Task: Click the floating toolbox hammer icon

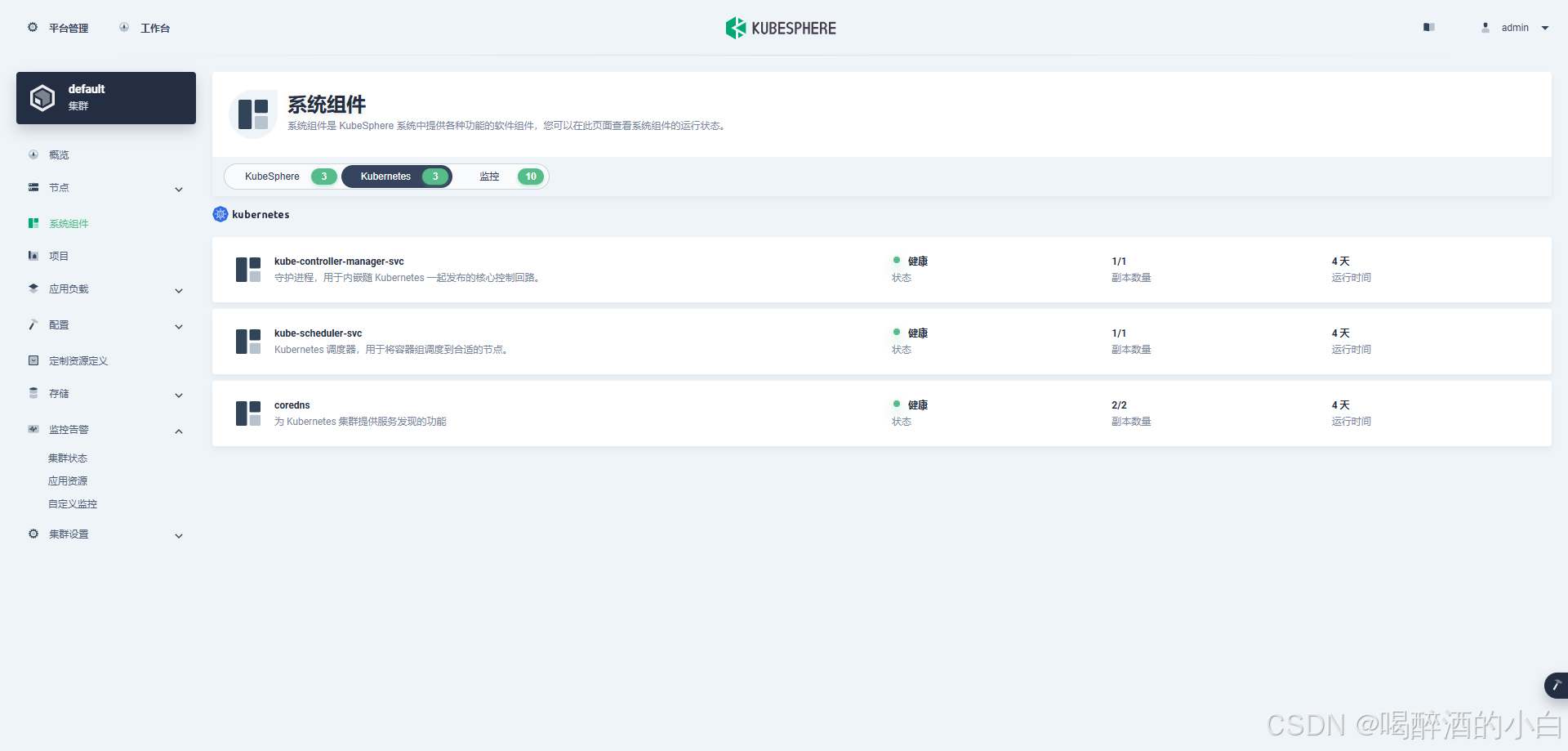Action: click(x=1556, y=685)
